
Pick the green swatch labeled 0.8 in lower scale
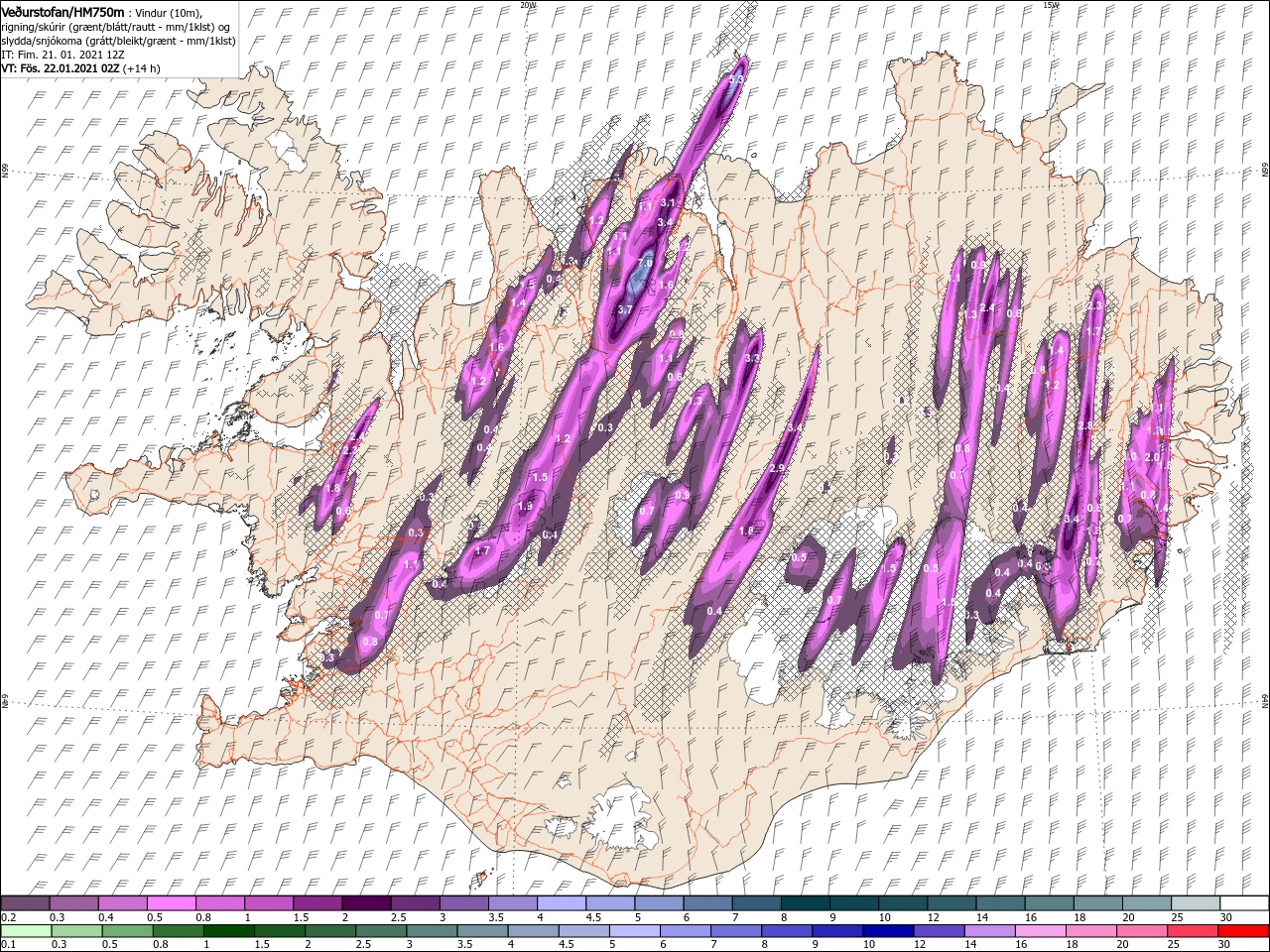[180, 931]
